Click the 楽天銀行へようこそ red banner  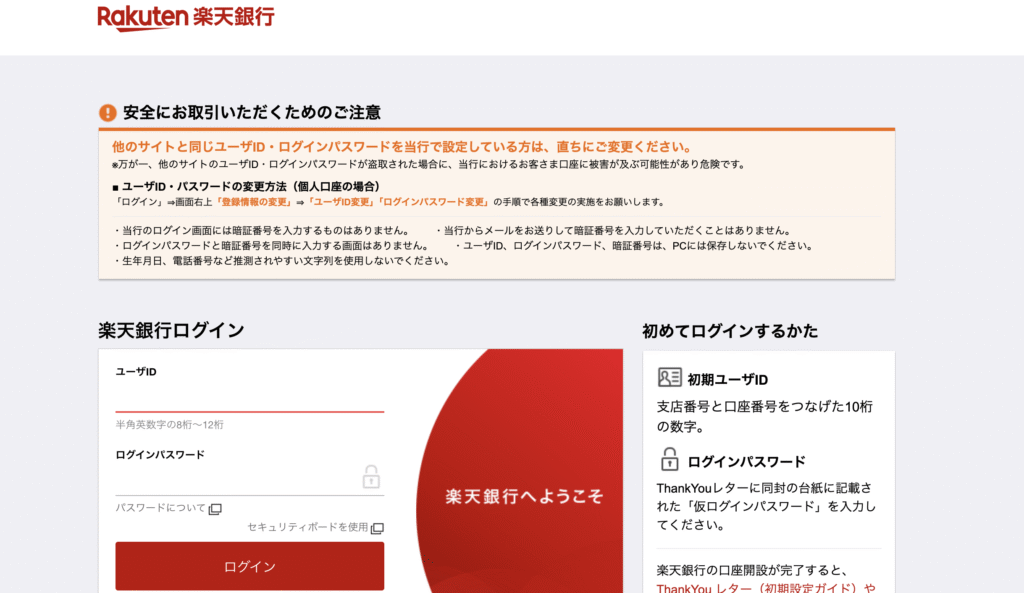tap(524, 496)
